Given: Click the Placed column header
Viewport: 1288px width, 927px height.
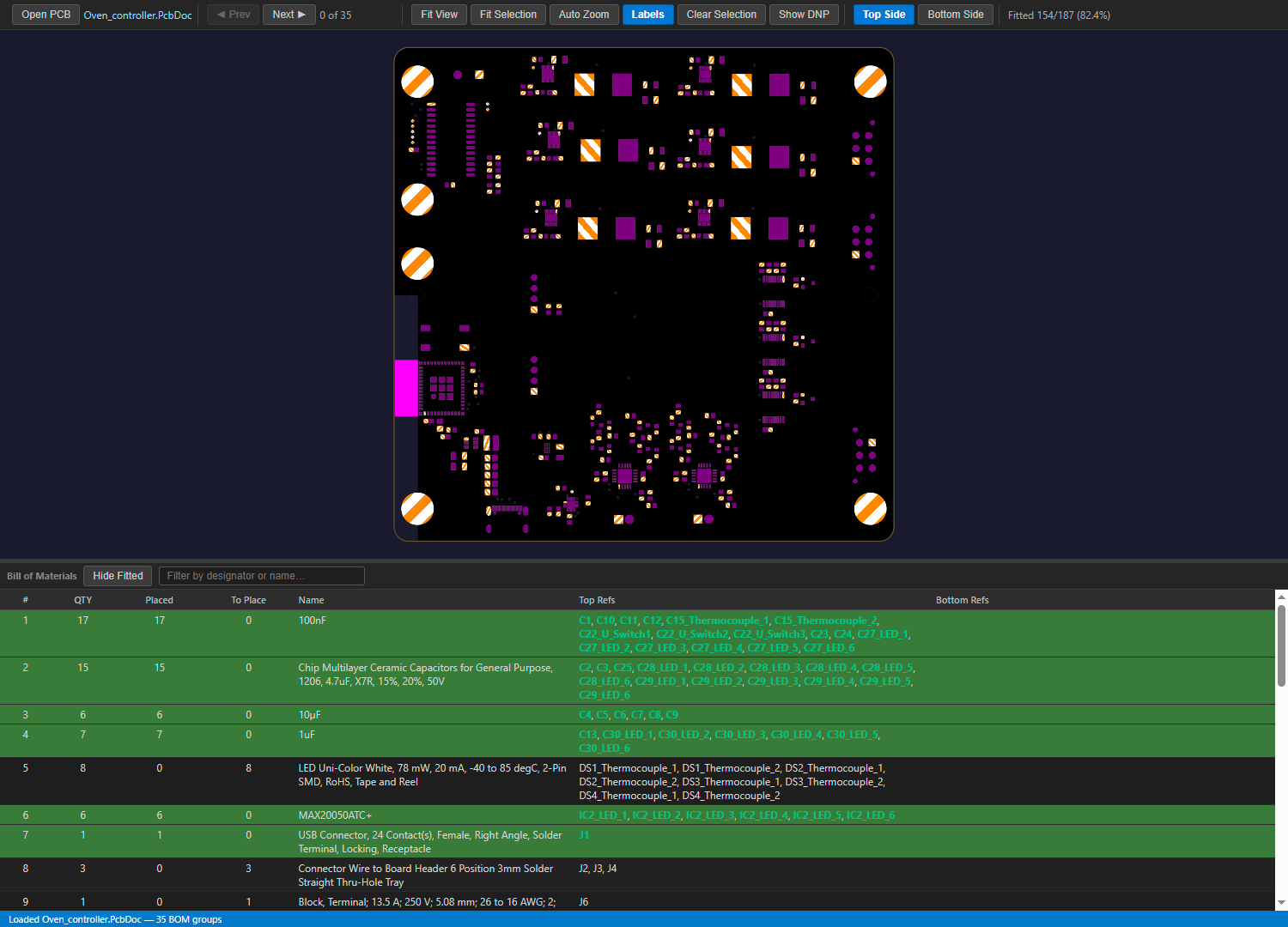Looking at the screenshot, I should [x=159, y=600].
